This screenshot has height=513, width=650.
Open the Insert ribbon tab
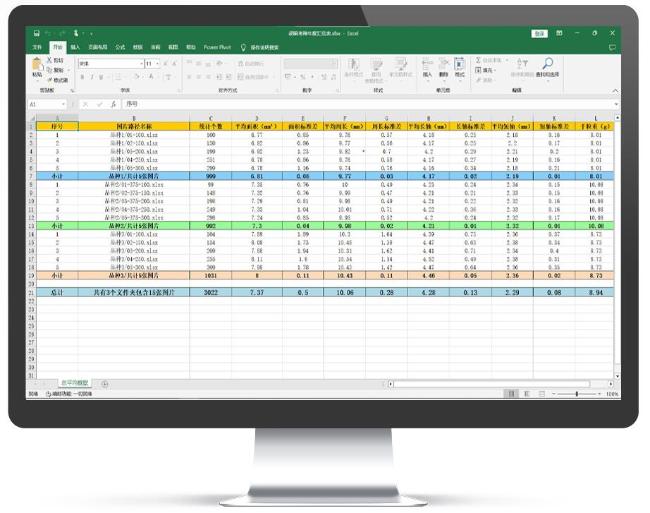(75, 47)
